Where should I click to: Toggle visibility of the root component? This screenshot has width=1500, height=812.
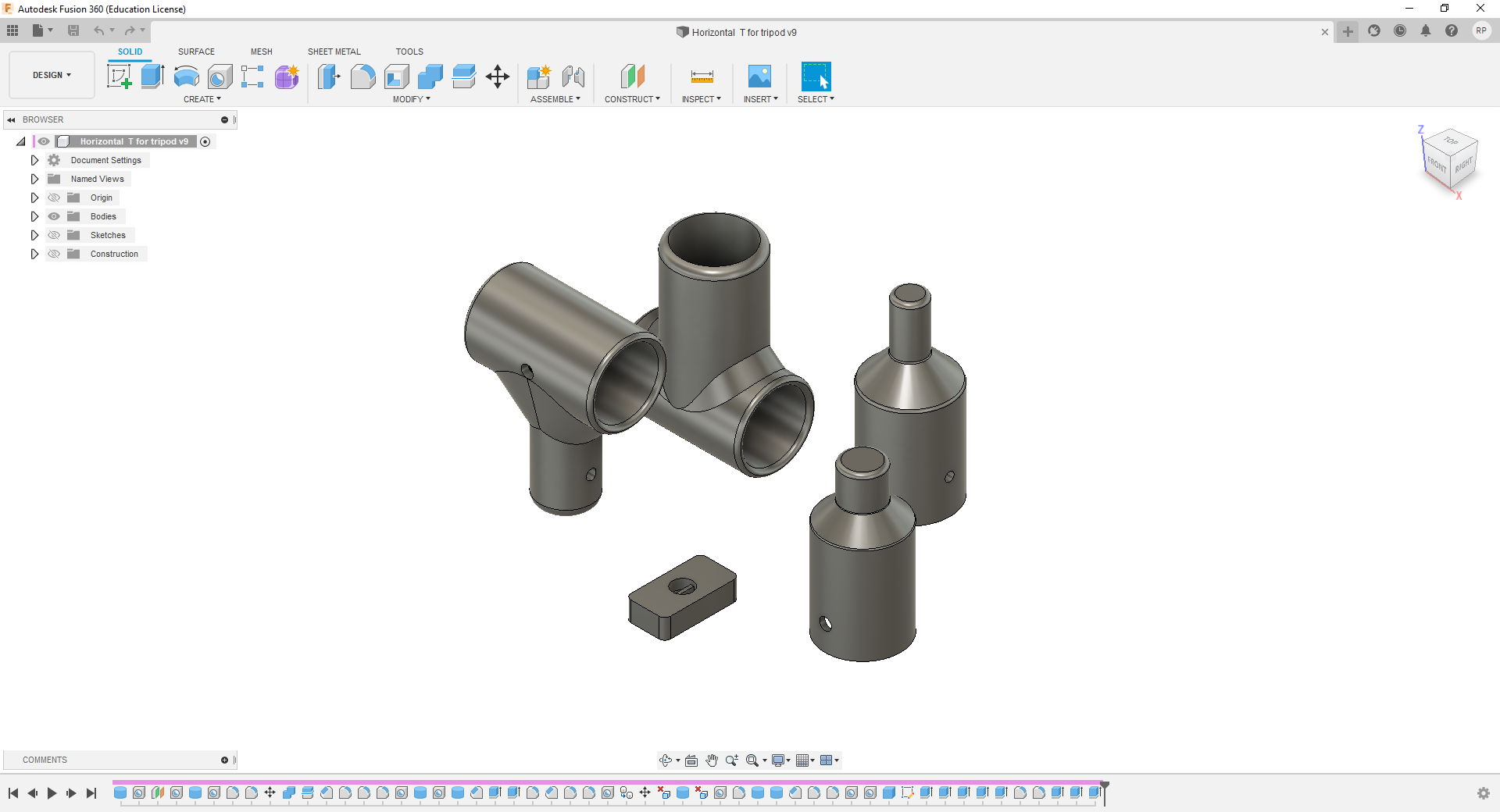click(x=44, y=141)
